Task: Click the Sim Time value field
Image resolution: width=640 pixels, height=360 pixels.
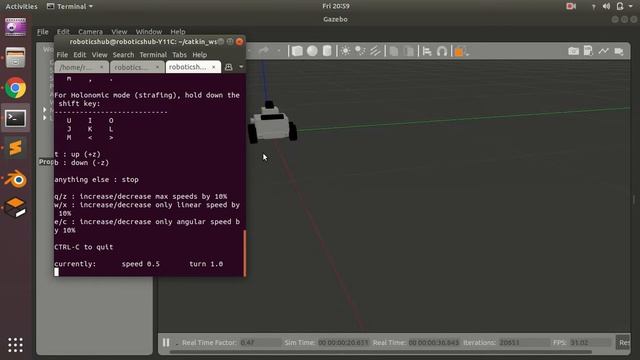Action: [x=343, y=342]
